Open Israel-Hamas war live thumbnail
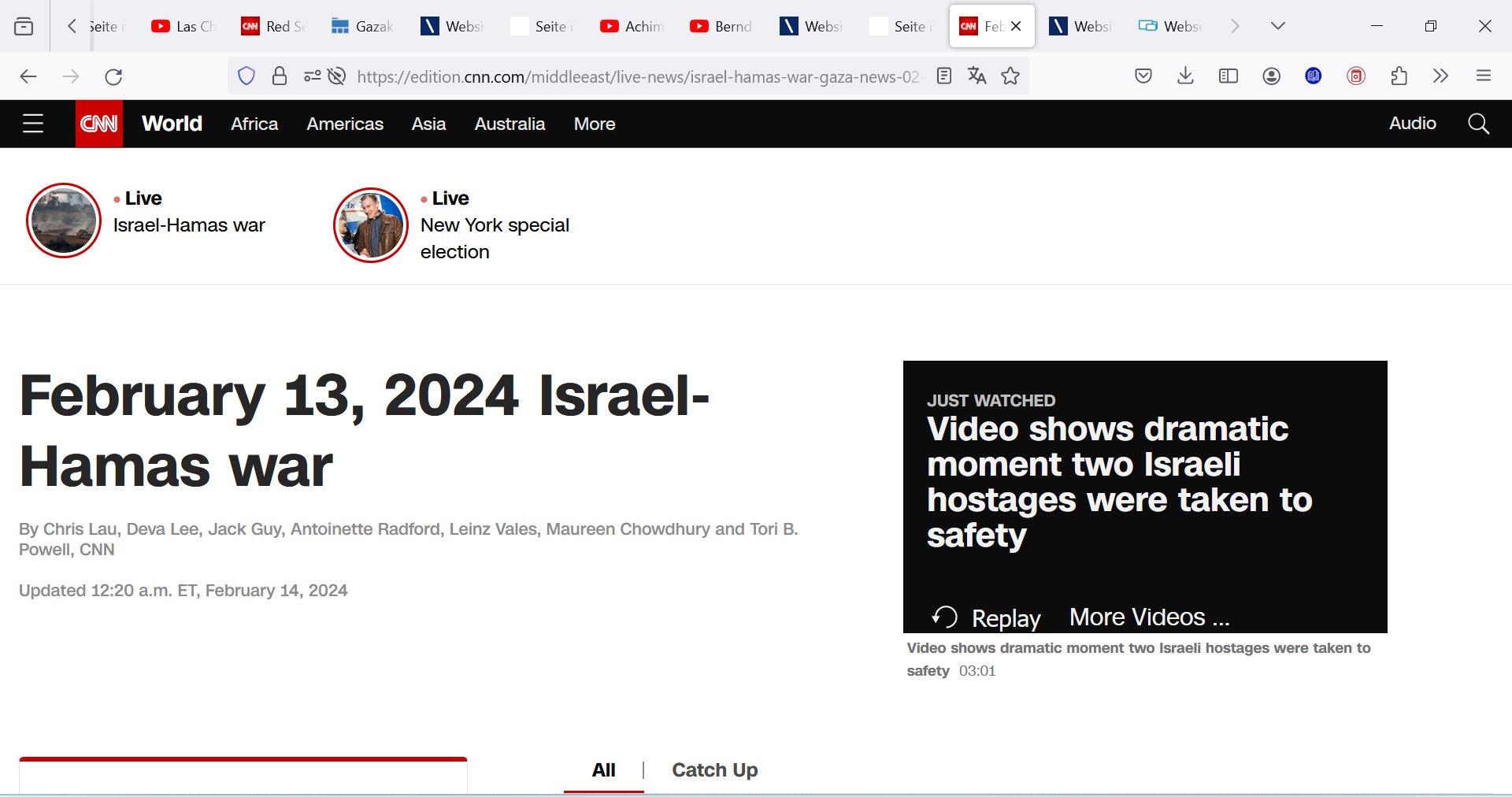 pyautogui.click(x=64, y=221)
